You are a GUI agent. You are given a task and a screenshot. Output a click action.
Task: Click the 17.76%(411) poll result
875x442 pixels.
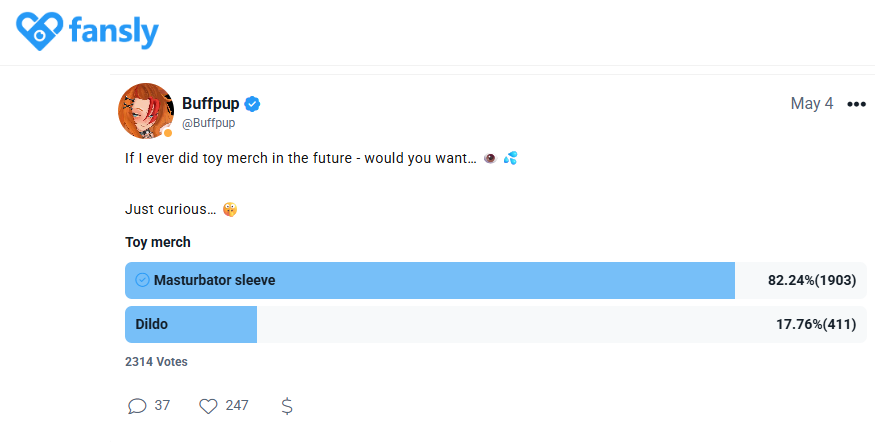pos(815,324)
